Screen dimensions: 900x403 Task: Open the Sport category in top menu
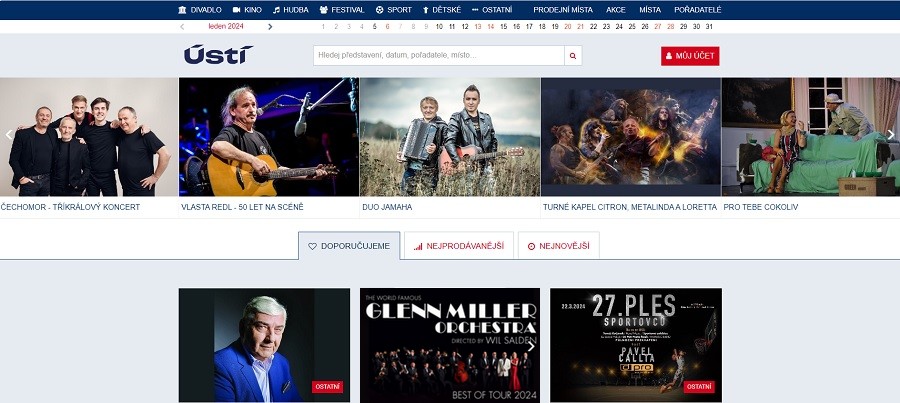pos(394,10)
